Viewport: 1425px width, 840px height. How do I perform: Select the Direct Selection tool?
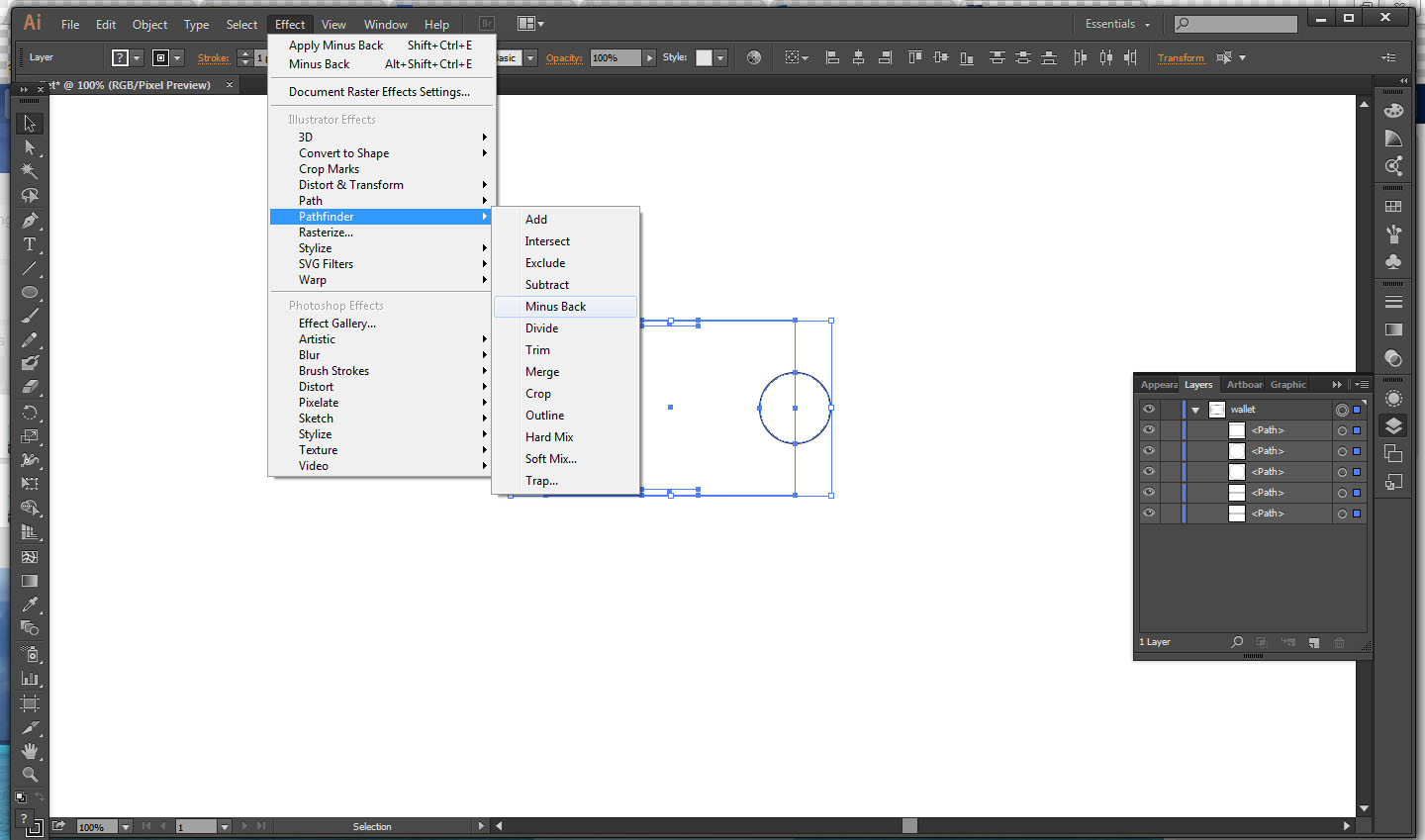(x=30, y=147)
